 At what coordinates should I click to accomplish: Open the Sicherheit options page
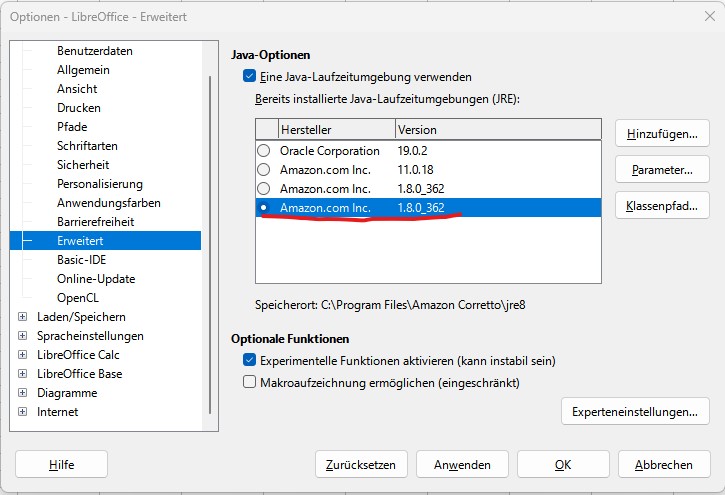point(83,165)
